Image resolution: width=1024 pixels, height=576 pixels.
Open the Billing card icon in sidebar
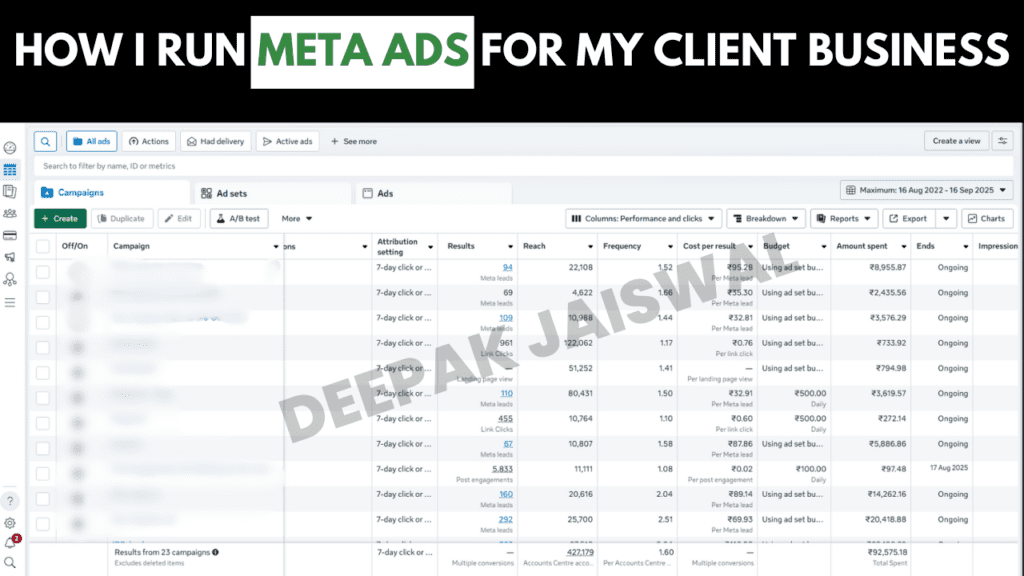10,235
